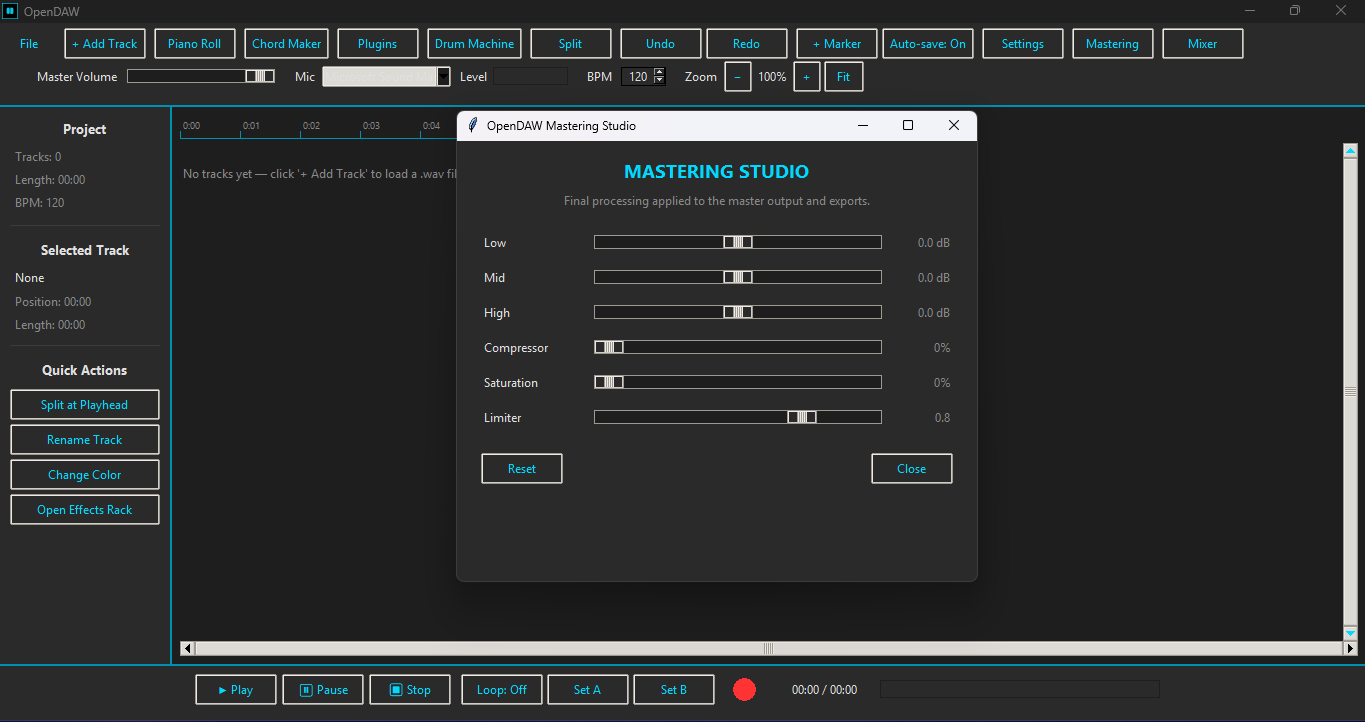Maximize the Mastering Studio window
1365x722 pixels.
908,125
